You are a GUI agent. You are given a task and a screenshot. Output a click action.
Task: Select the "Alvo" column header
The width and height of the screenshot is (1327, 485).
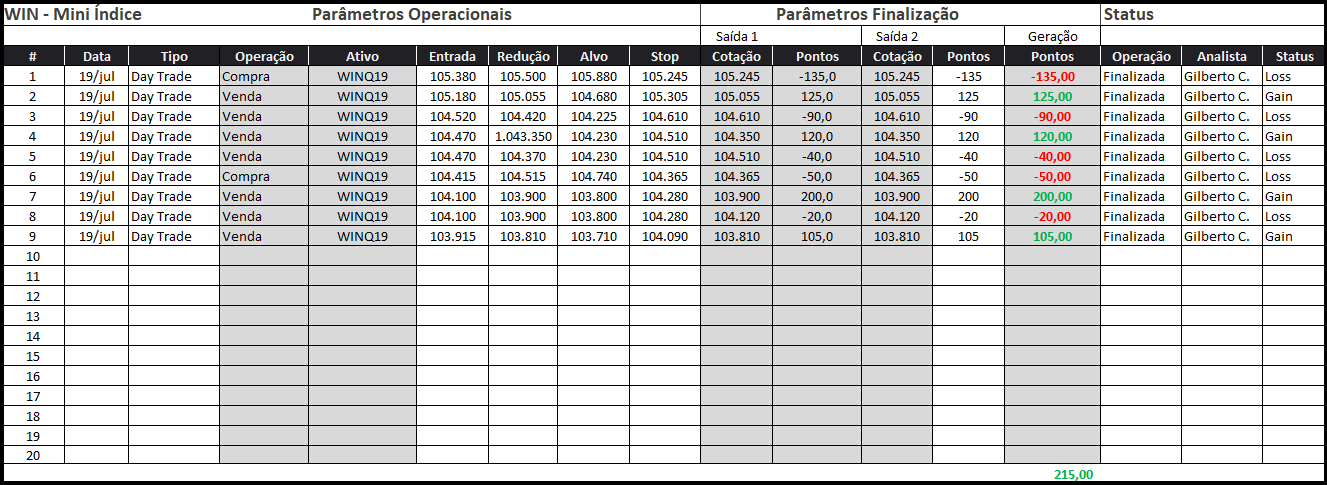(x=593, y=57)
